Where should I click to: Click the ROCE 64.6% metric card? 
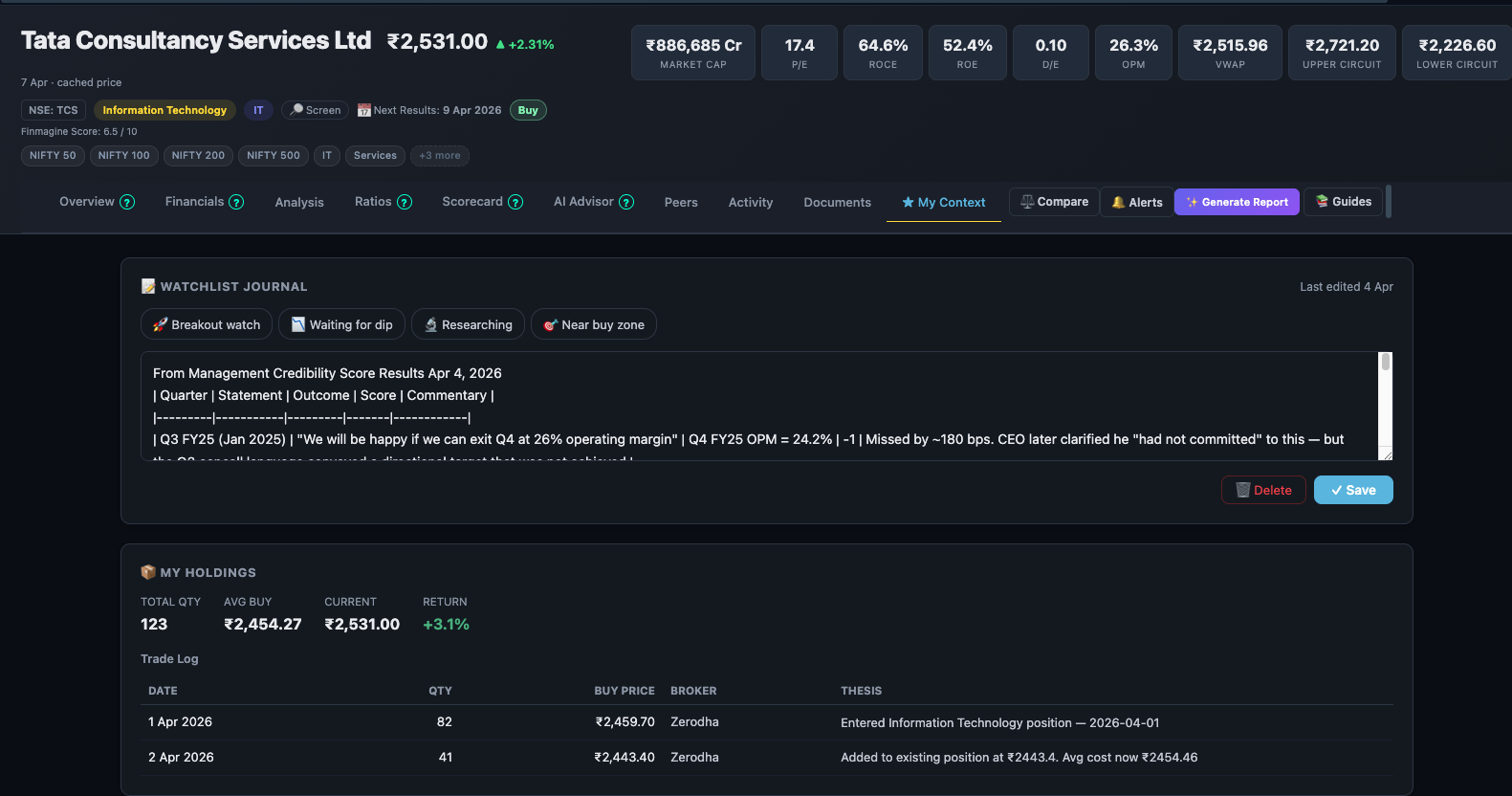[883, 53]
